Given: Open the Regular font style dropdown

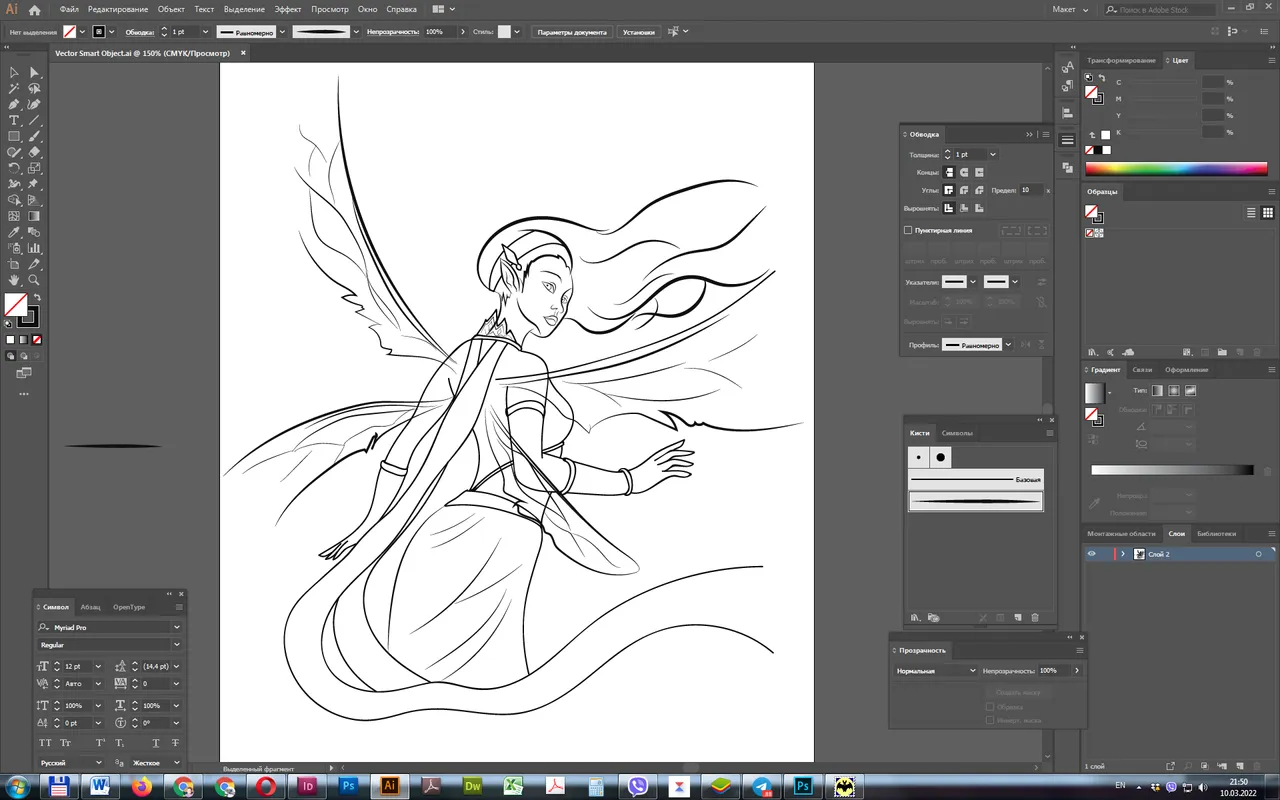Looking at the screenshot, I should (176, 645).
